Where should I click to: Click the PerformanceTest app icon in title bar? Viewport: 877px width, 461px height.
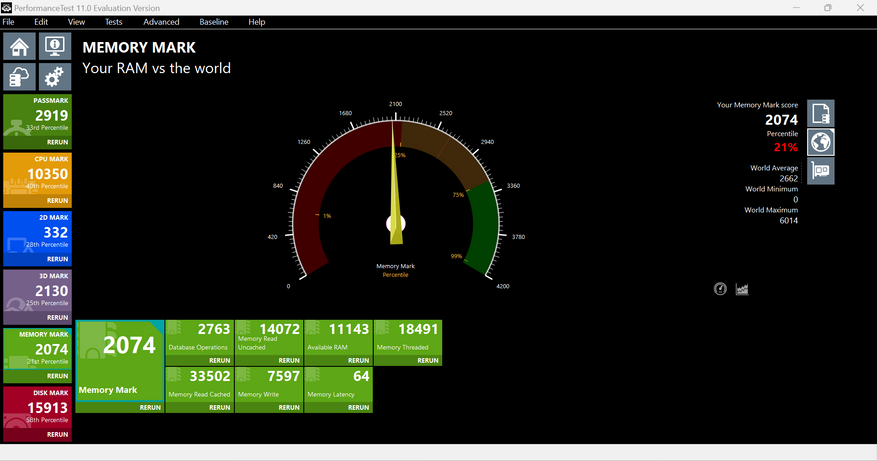click(7, 8)
